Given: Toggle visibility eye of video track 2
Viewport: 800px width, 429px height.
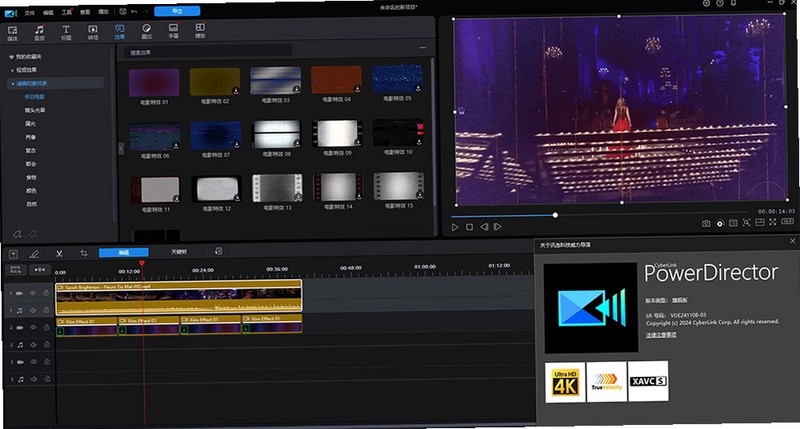Looking at the screenshot, I should coord(33,327).
